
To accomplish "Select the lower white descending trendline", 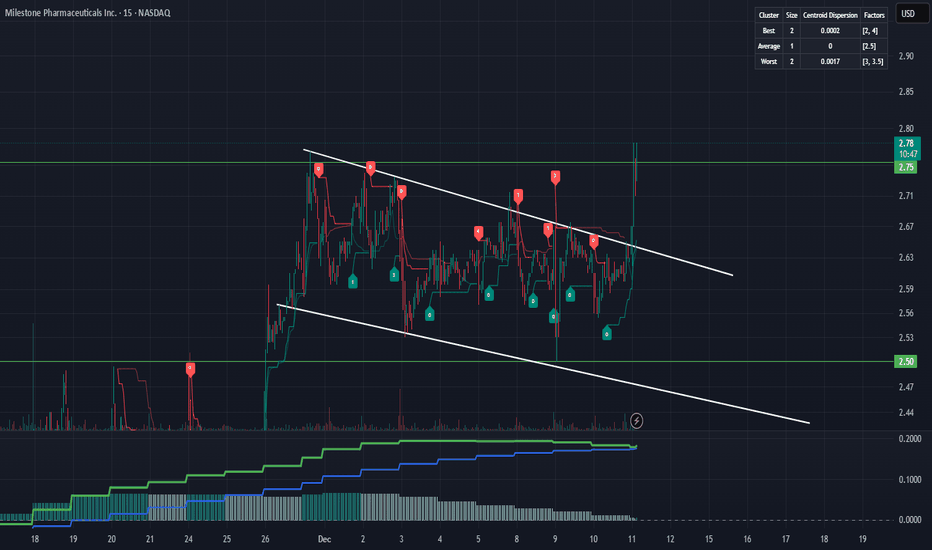I will click(543, 364).
